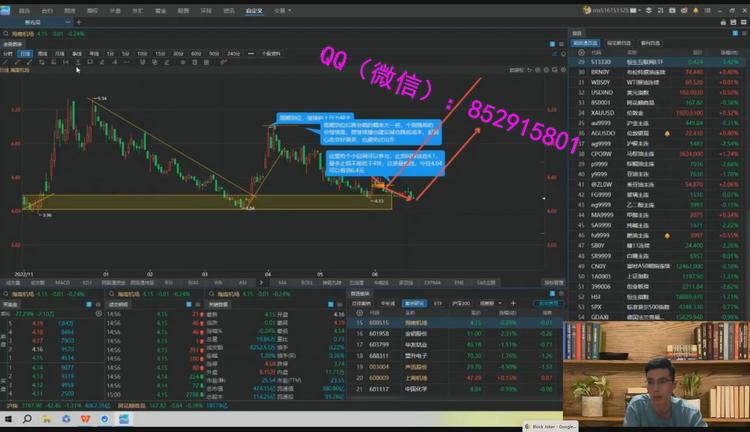Switch to the 保证金自选 watchlist tab
Image resolution: width=750 pixels, height=432 pixels.
click(618, 44)
